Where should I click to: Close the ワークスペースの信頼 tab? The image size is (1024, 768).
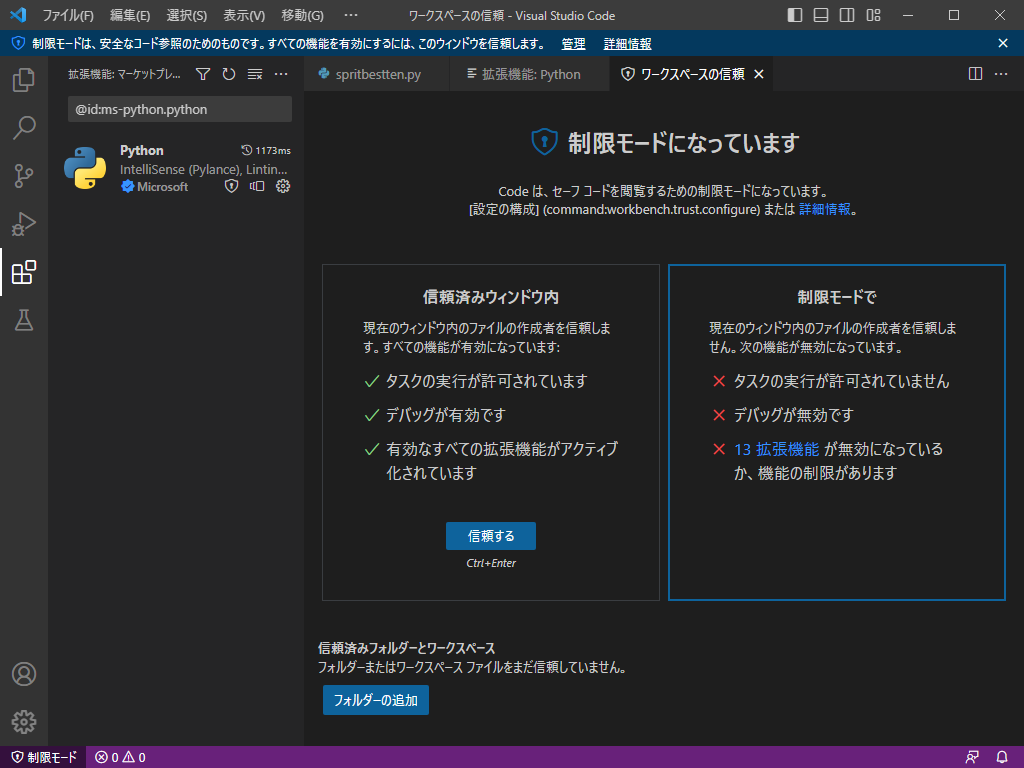point(759,74)
